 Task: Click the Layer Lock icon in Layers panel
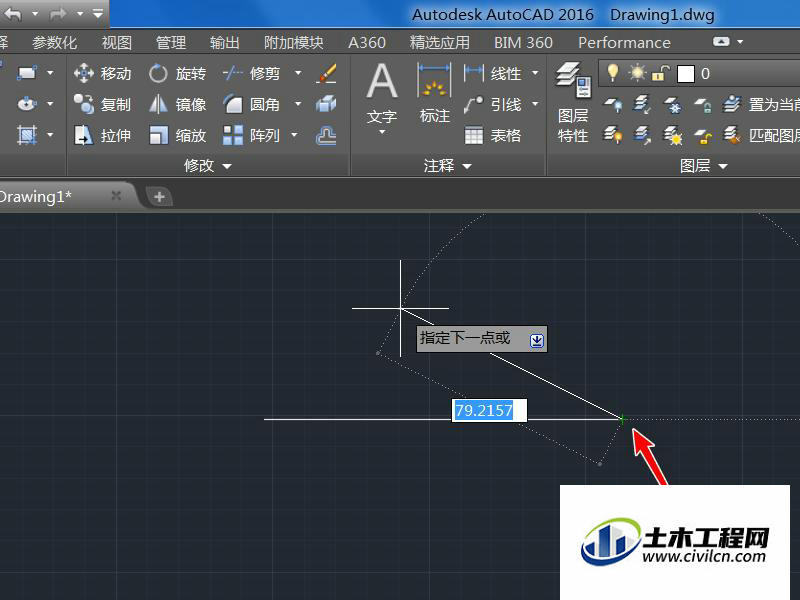(x=703, y=105)
